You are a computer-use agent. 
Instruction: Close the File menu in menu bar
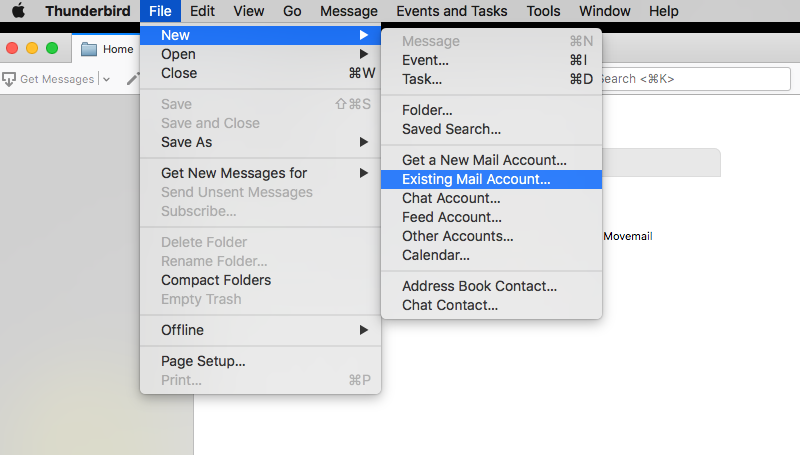pos(160,11)
